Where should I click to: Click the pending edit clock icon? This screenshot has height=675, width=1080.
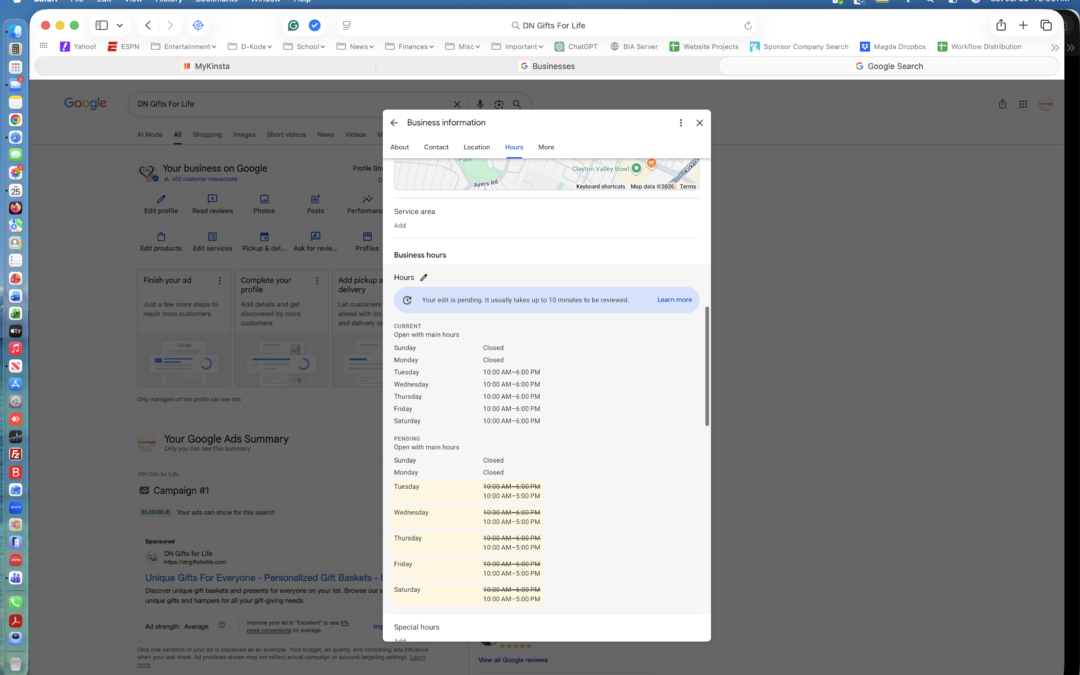point(407,300)
